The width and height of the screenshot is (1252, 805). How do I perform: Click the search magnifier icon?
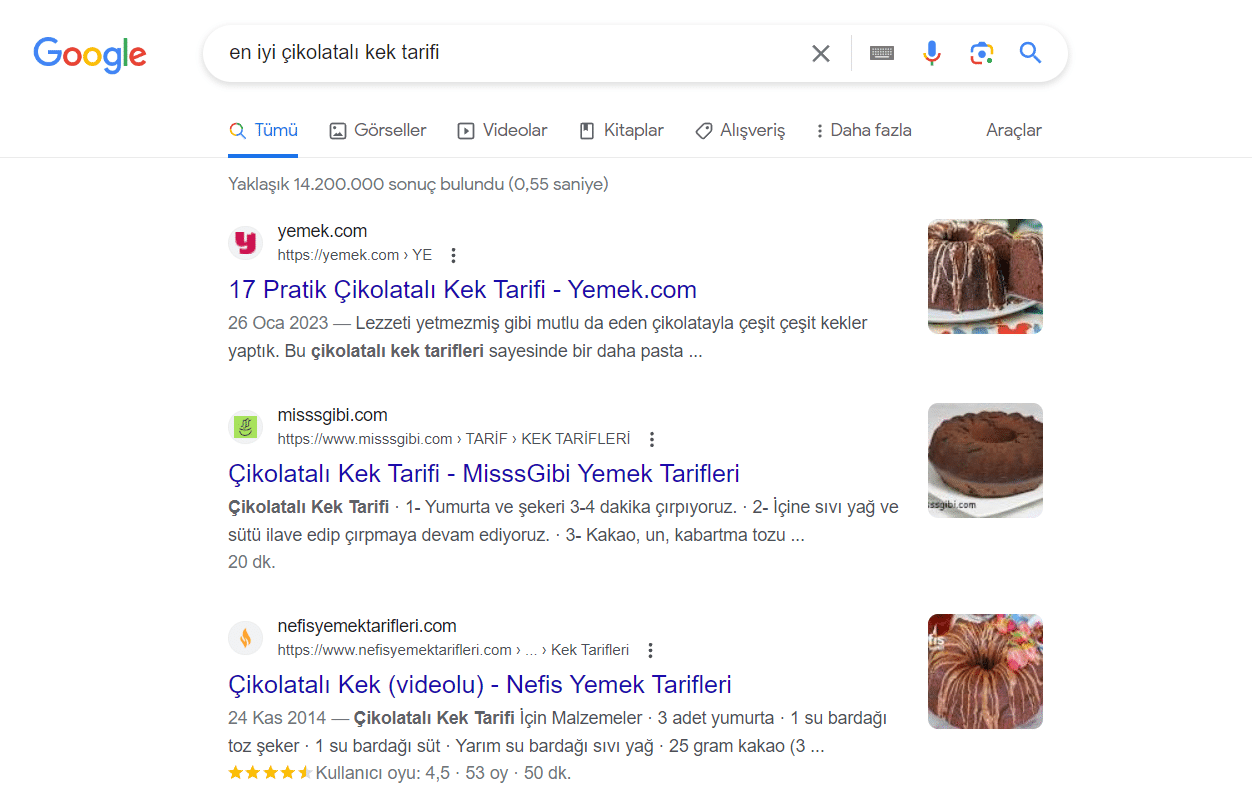point(1030,53)
